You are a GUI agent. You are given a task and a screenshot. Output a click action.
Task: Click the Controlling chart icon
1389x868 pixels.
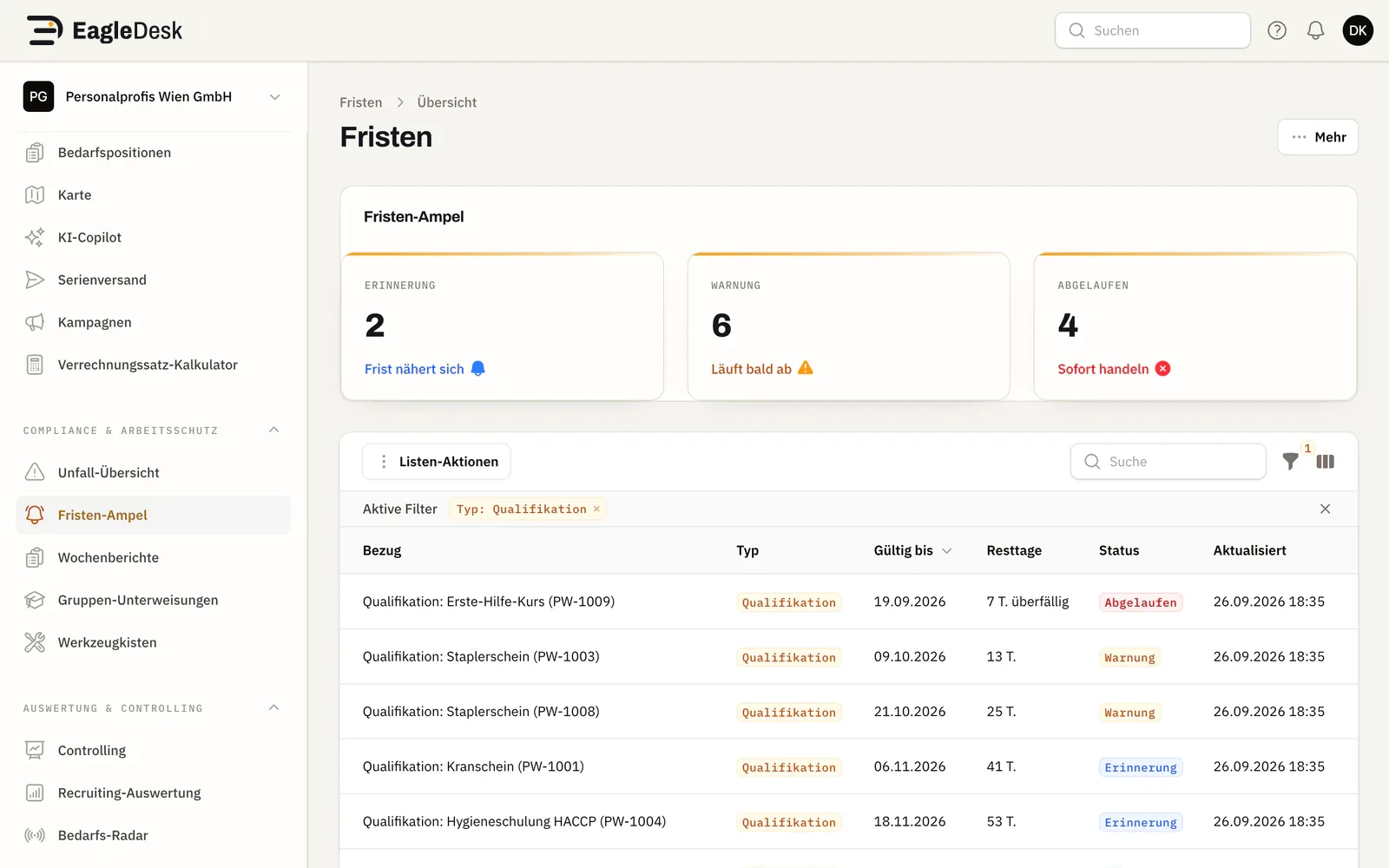(35, 751)
